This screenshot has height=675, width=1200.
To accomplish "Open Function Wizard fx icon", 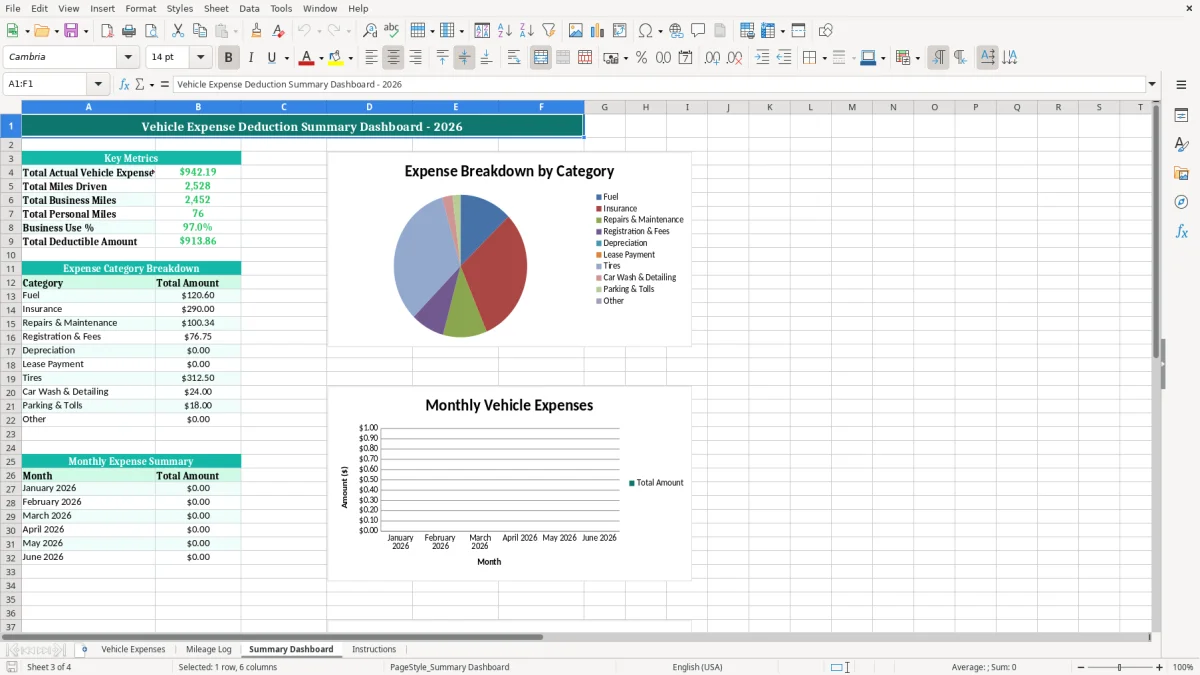I will (125, 85).
